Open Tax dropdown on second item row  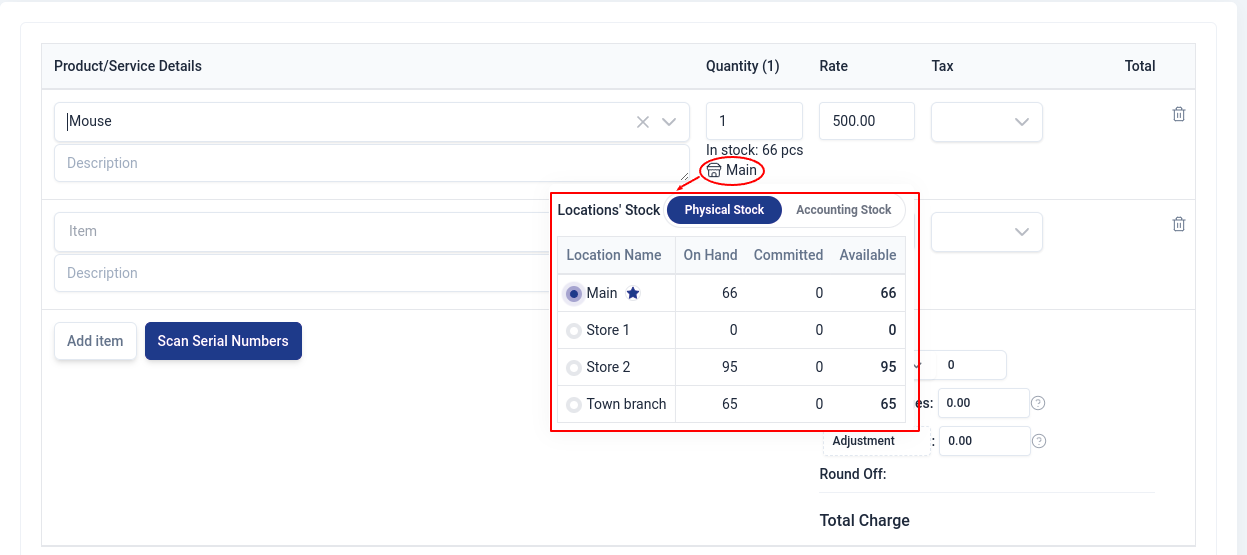(x=986, y=232)
